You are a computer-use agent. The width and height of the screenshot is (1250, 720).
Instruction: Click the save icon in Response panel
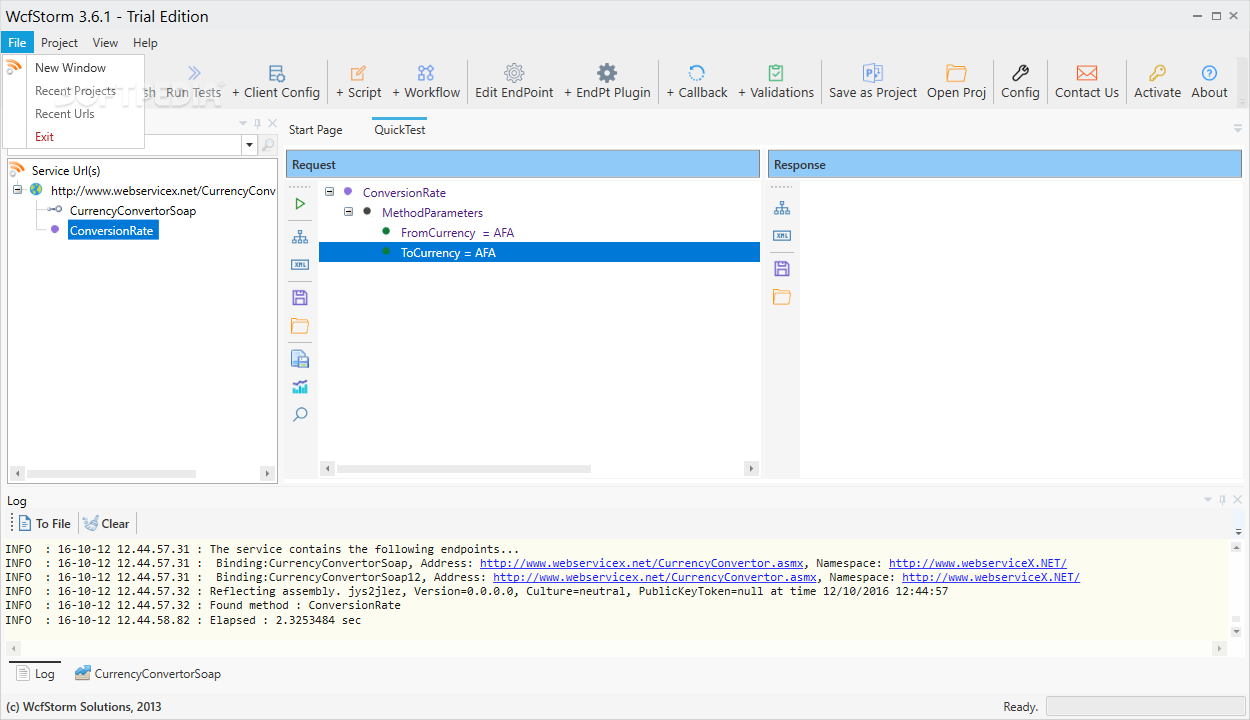[782, 268]
